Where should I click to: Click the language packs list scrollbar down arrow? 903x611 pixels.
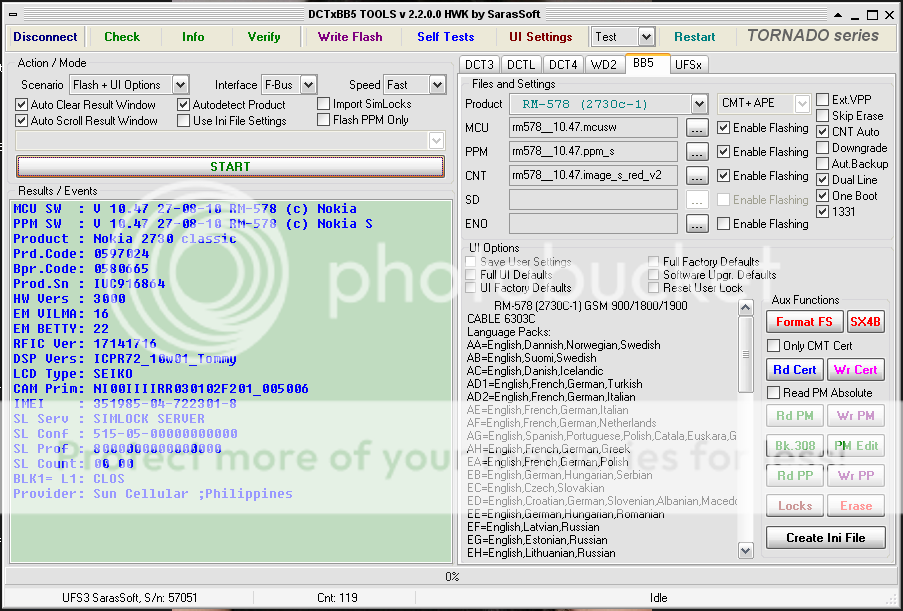745,550
